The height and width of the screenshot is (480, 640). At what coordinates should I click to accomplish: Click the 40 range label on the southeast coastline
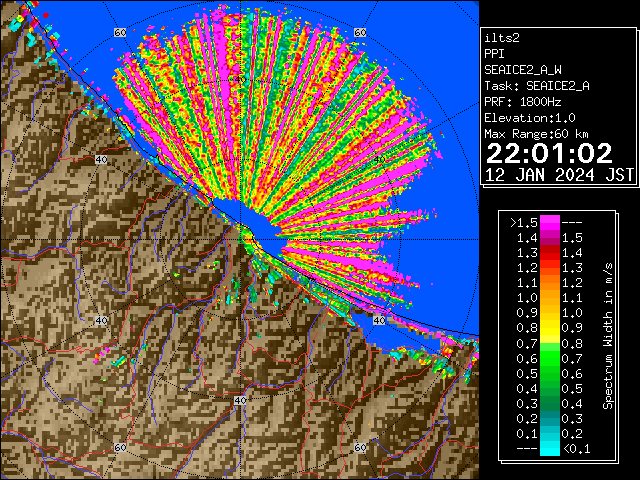pos(379,320)
